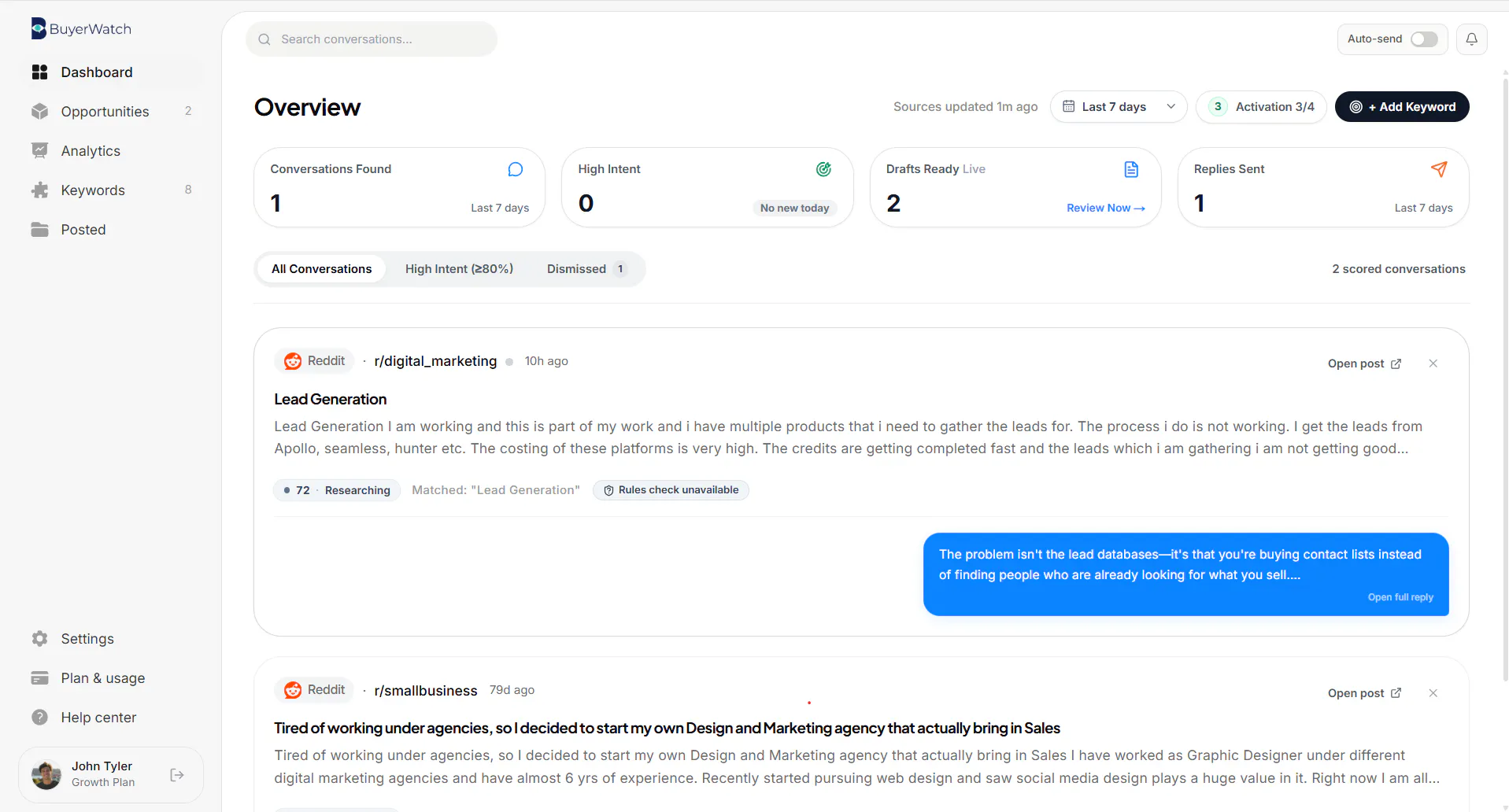This screenshot has height=812, width=1509.
Task: Click the Lead Generation post title
Action: point(331,400)
